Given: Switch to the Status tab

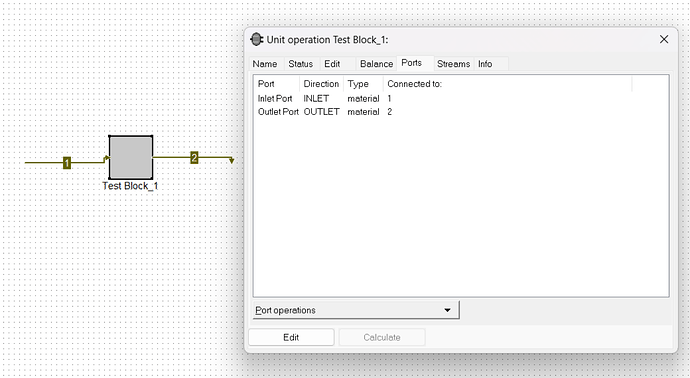Looking at the screenshot, I should point(301,64).
